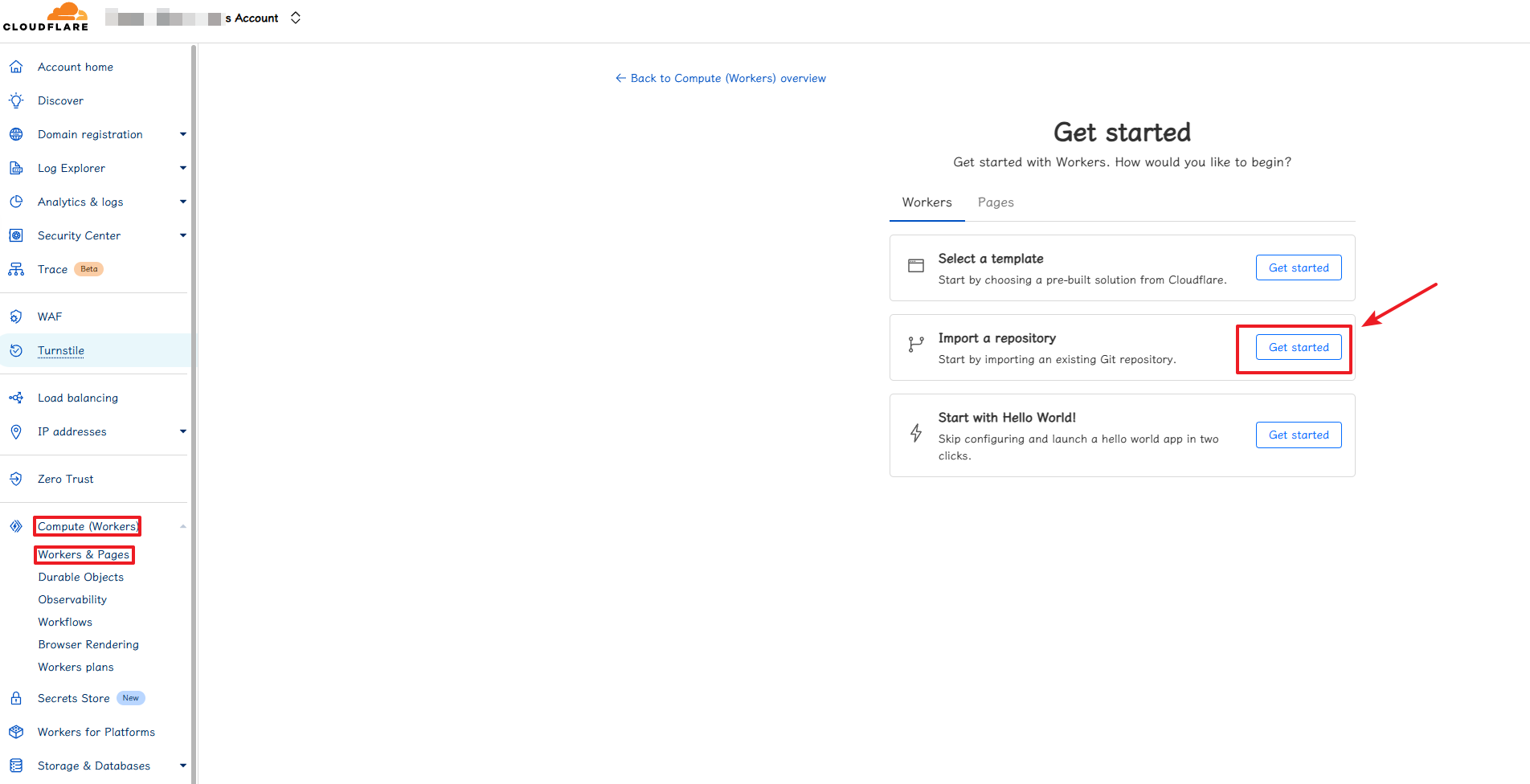Click the Cloudflare logo
Screen dimensions: 1530x784
pos(46,18)
